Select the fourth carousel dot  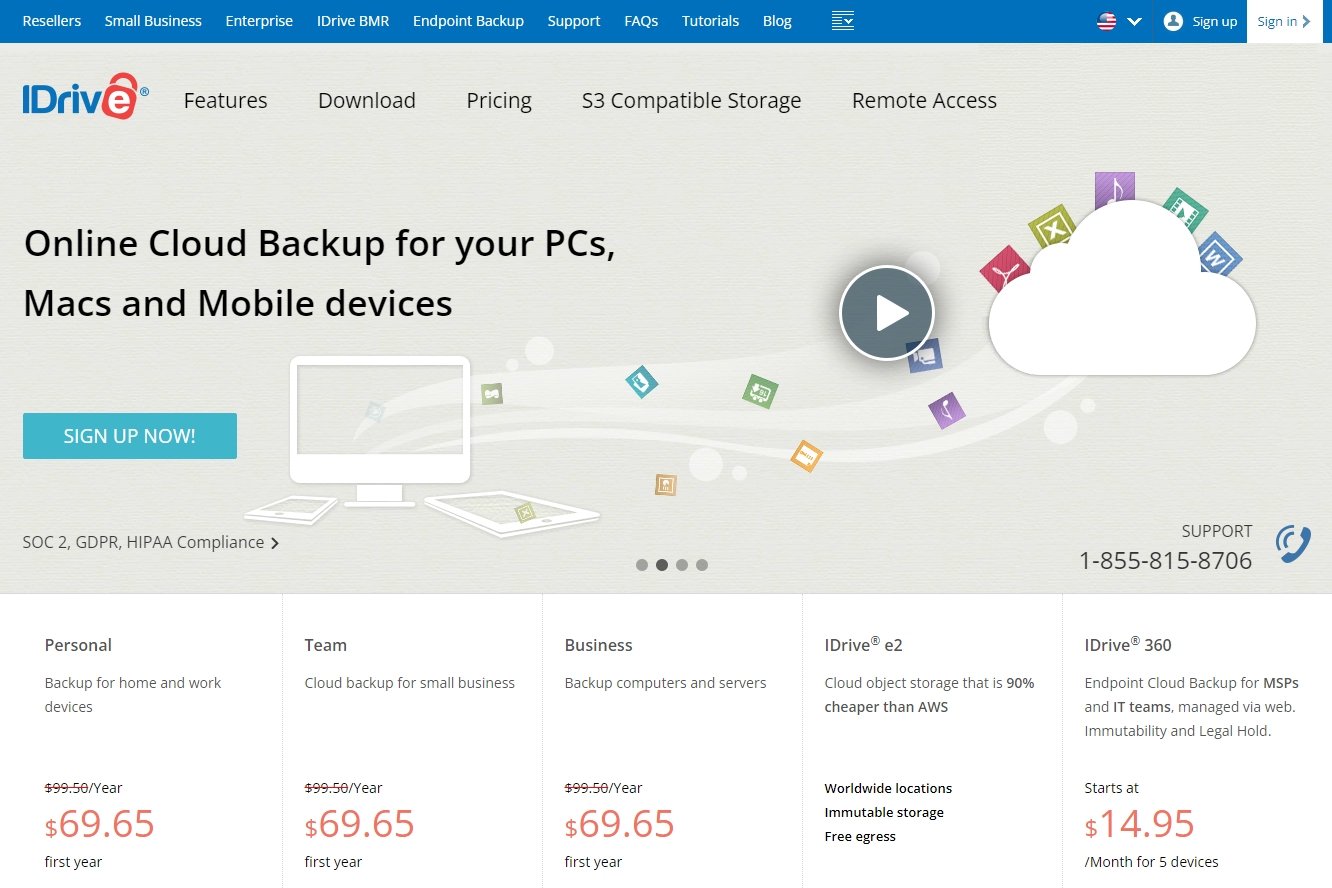click(x=702, y=565)
